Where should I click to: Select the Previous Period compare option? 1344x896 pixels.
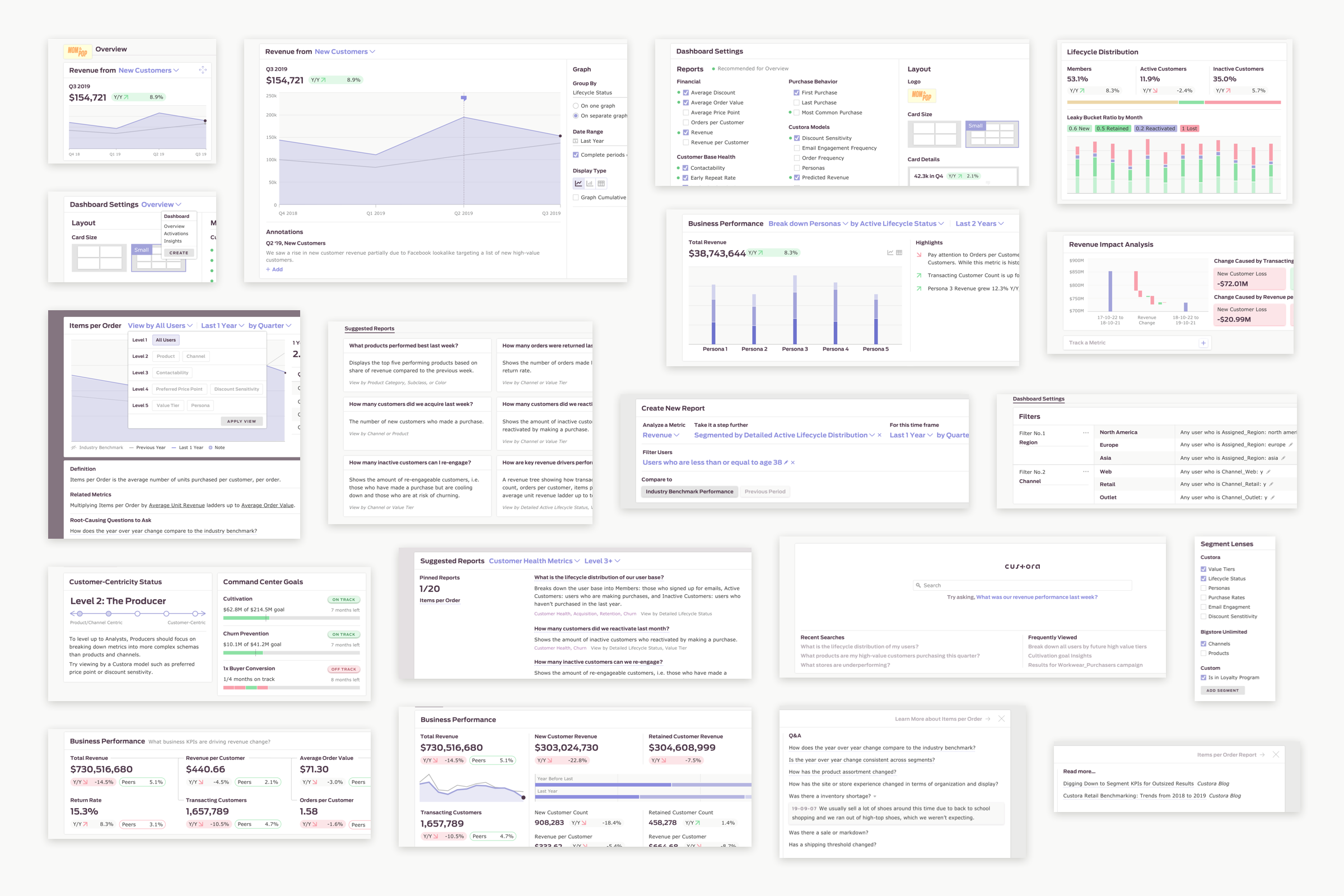tap(764, 492)
